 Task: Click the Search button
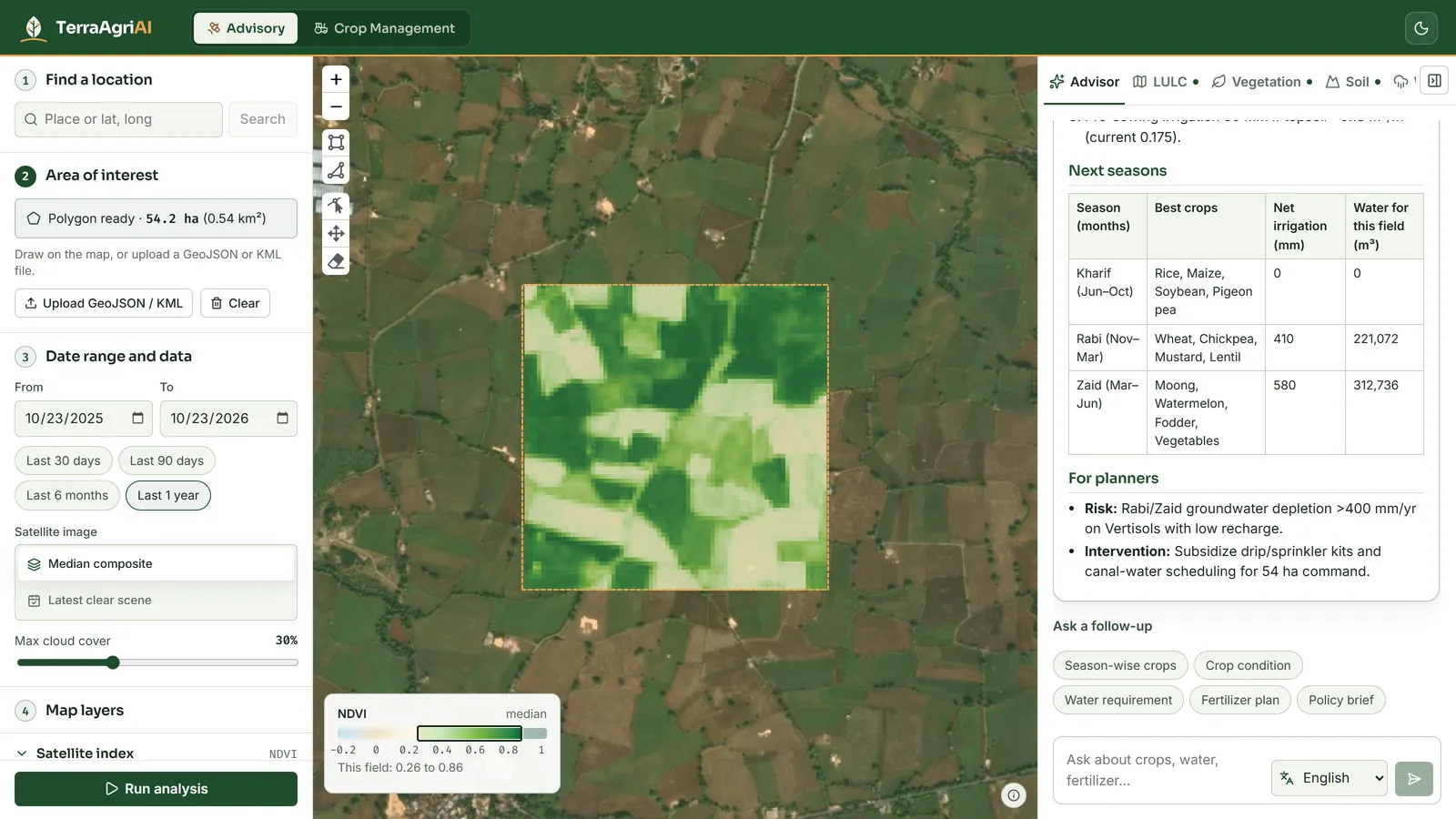(x=262, y=119)
